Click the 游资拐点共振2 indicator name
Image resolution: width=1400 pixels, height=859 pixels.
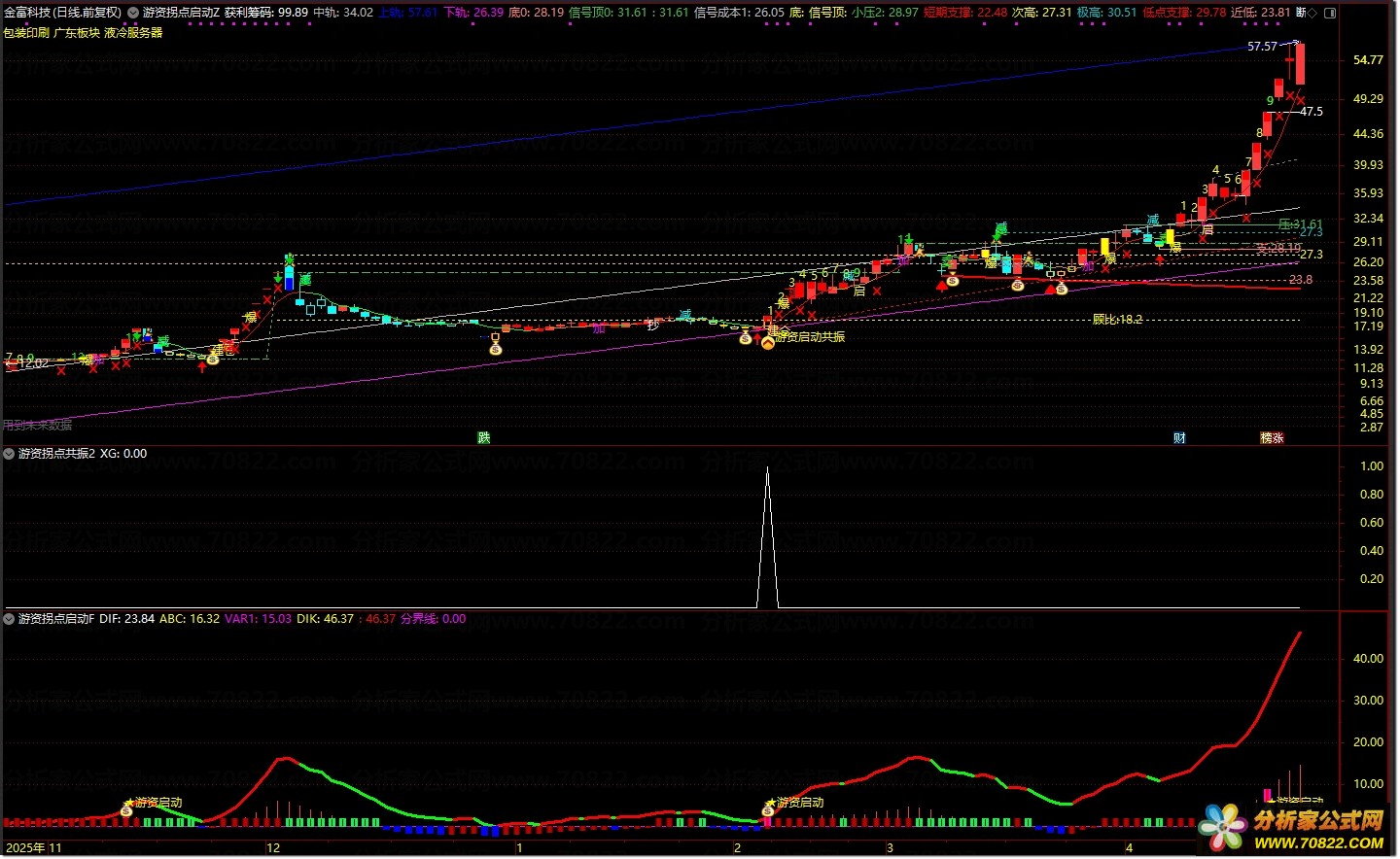[57, 454]
